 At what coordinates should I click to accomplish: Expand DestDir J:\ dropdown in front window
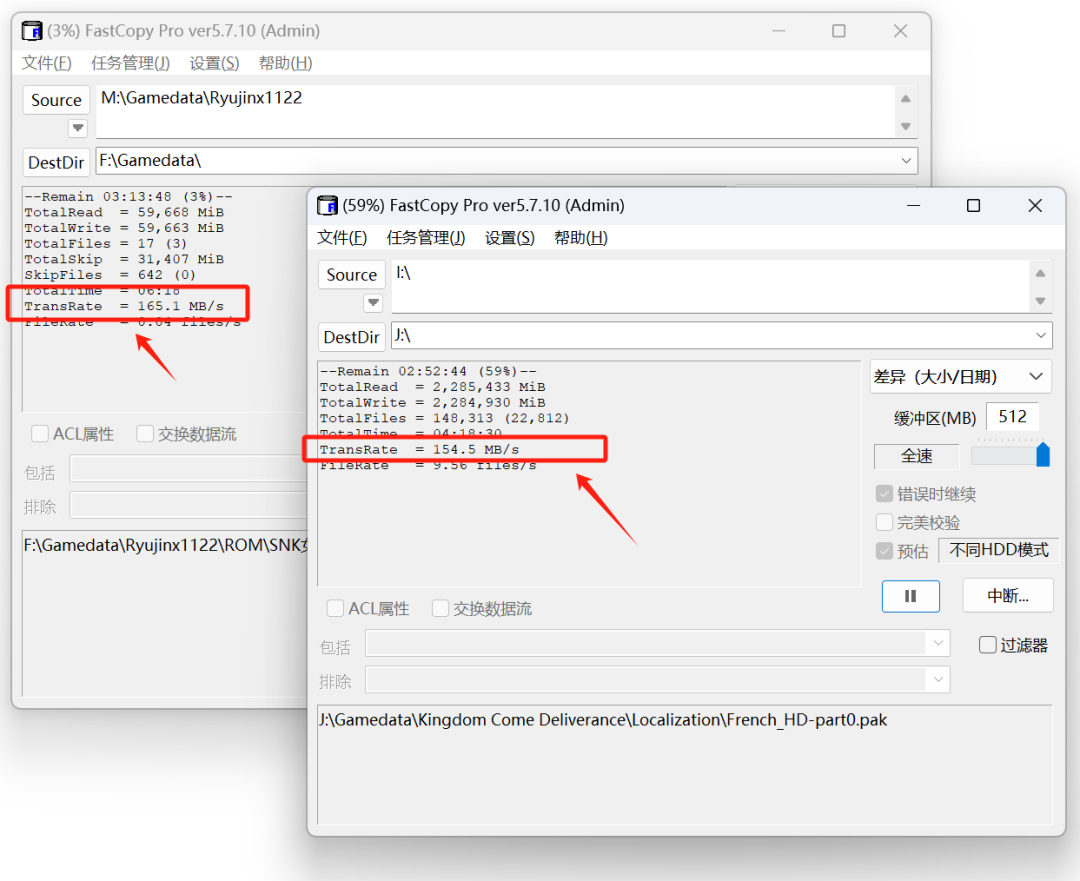pos(1041,335)
